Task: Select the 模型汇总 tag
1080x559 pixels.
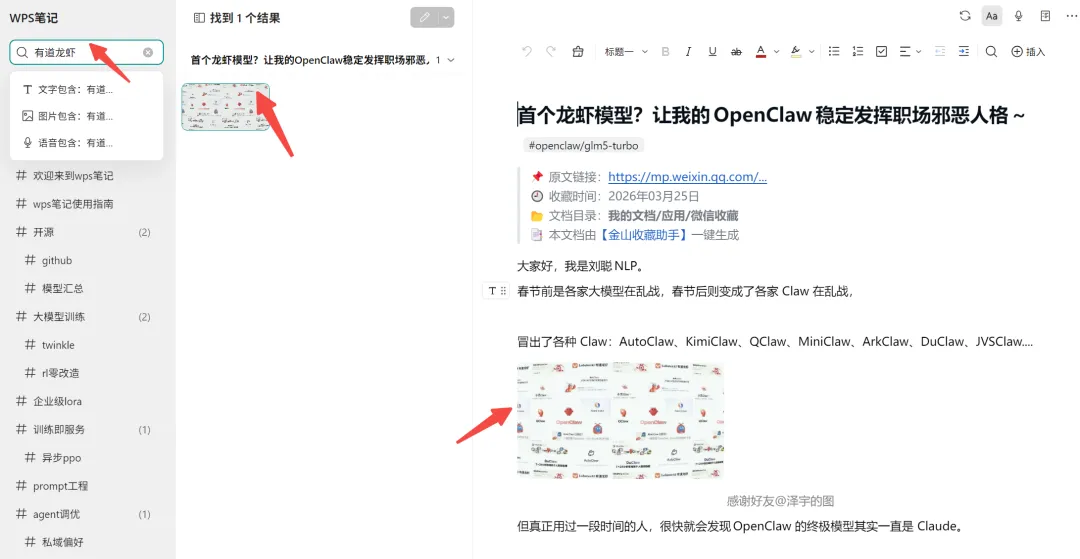Action: click(63, 288)
